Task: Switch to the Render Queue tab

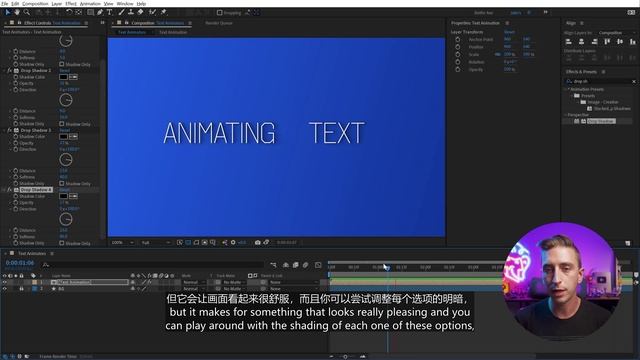Action: [x=219, y=23]
